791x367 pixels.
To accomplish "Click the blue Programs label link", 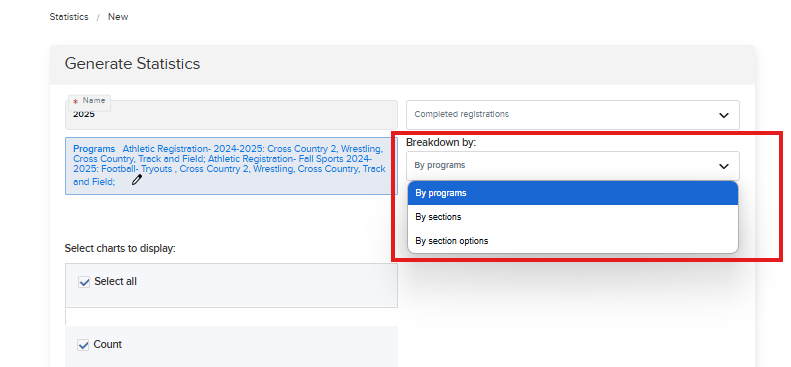I will [94, 149].
